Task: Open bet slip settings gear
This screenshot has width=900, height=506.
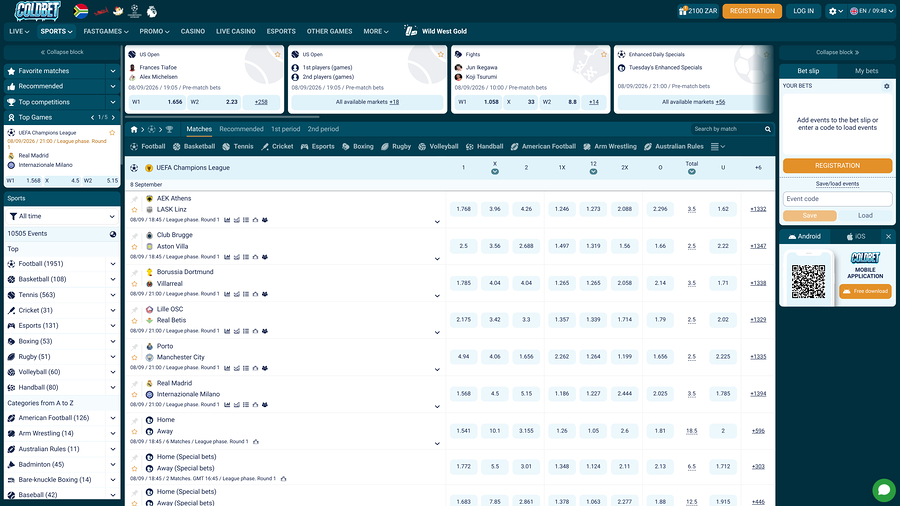Action: tap(886, 86)
